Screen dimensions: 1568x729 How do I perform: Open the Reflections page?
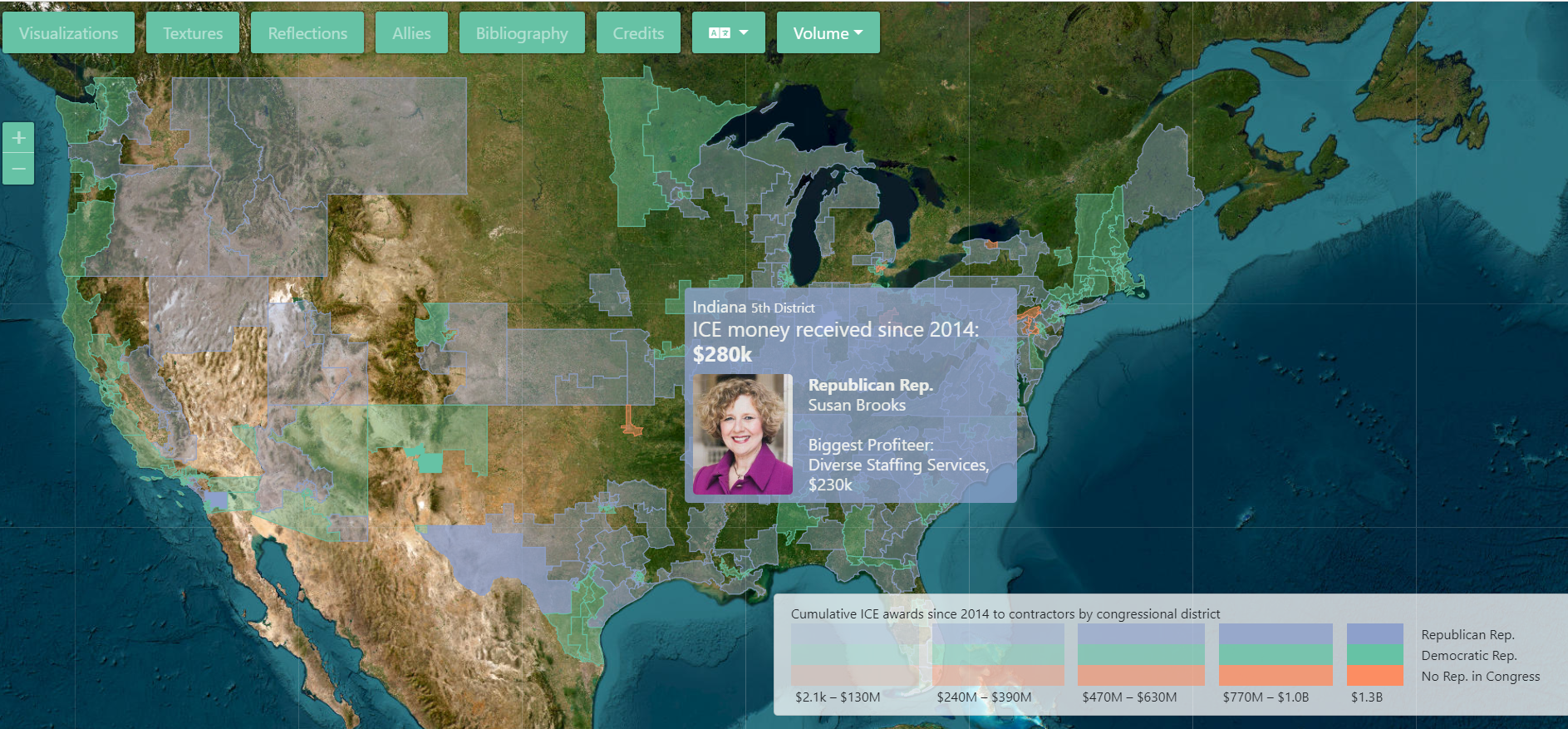coord(307,33)
